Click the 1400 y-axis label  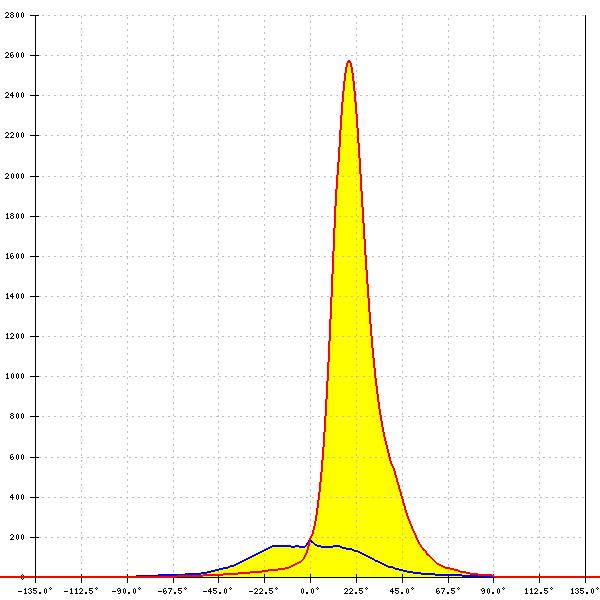click(x=15, y=296)
